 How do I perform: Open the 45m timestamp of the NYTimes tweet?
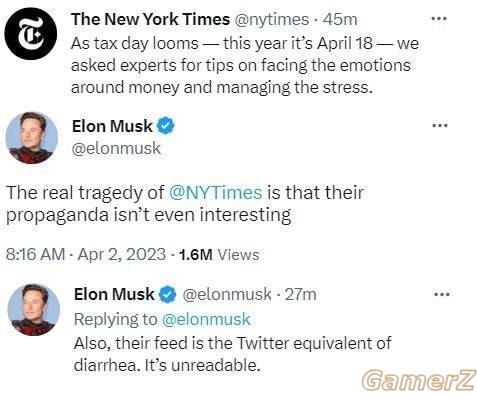coord(340,19)
